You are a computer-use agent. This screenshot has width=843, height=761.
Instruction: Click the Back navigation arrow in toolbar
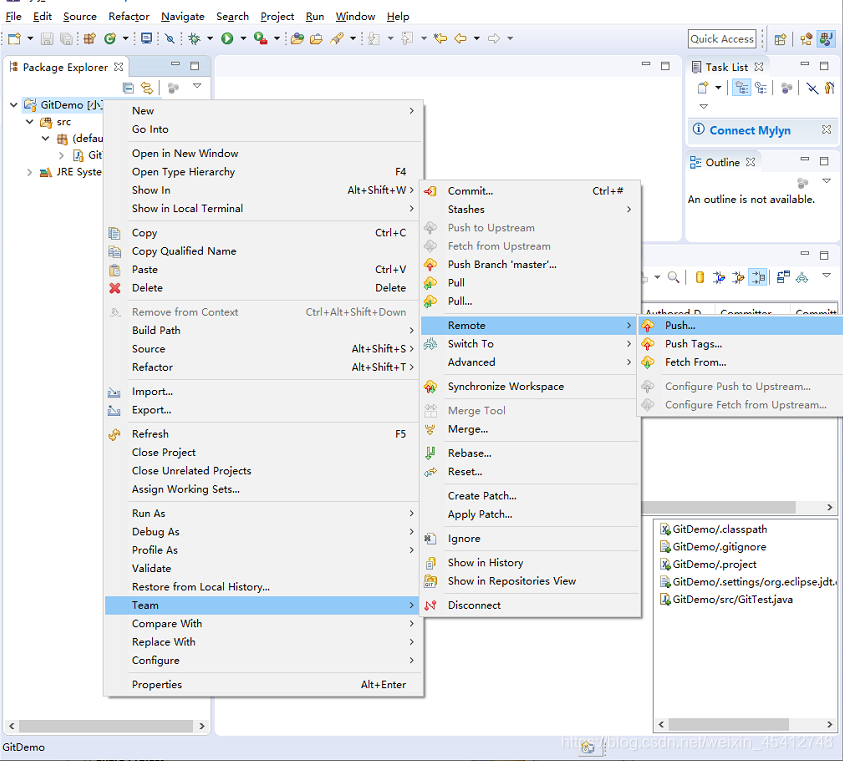(460, 38)
